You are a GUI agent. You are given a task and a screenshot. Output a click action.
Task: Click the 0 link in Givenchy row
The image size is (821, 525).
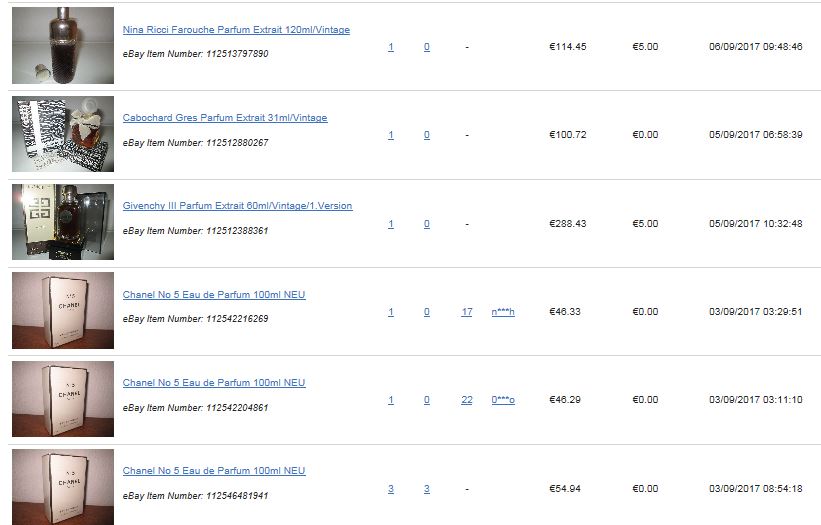[x=427, y=224]
